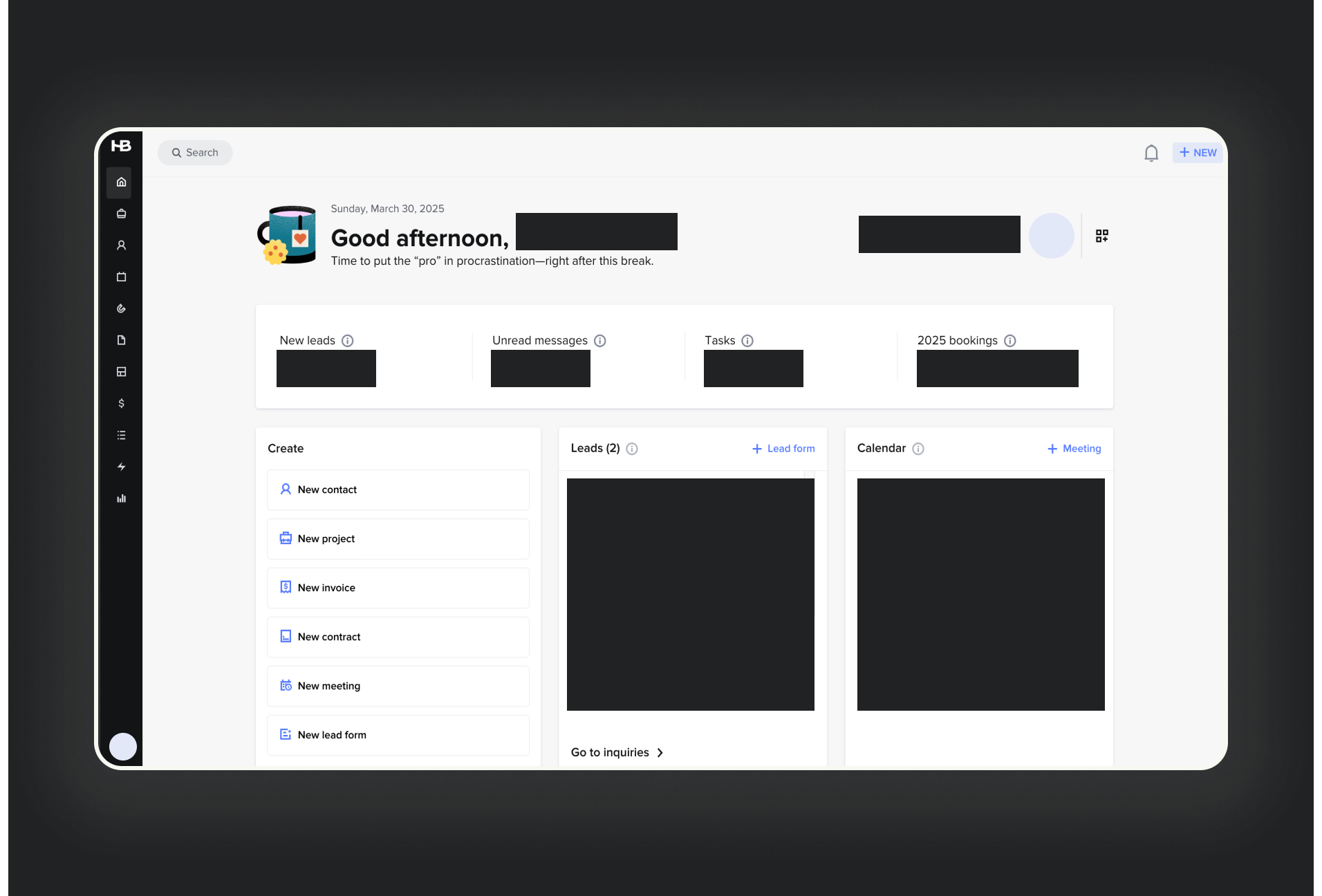This screenshot has height=896, width=1322.
Task: Create a New meeting
Action: point(398,686)
